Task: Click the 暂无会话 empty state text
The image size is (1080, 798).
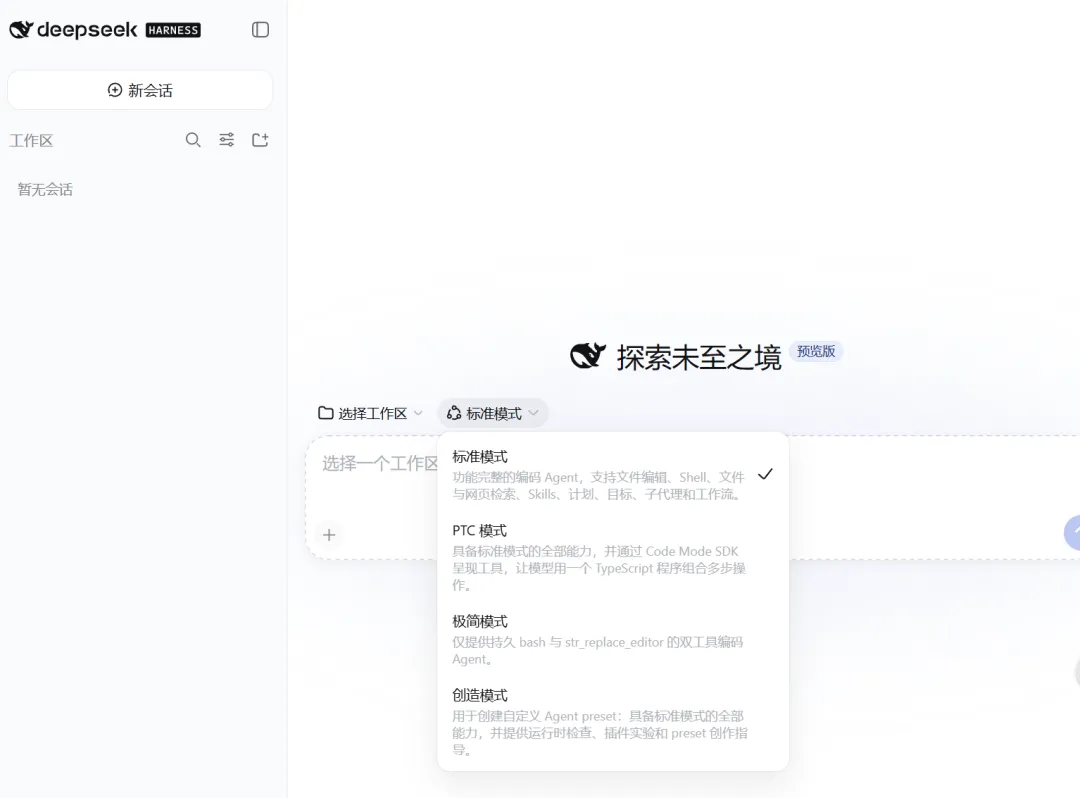Action: click(45, 189)
